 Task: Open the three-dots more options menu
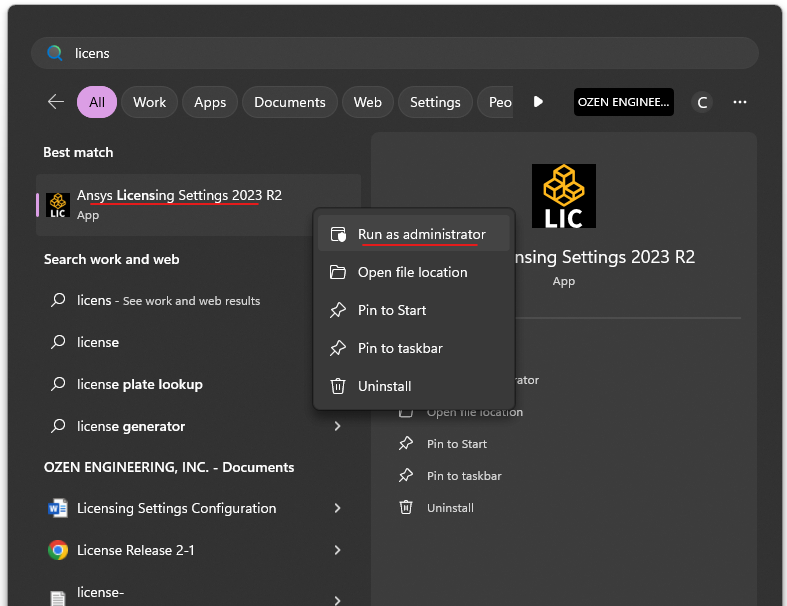tap(740, 102)
